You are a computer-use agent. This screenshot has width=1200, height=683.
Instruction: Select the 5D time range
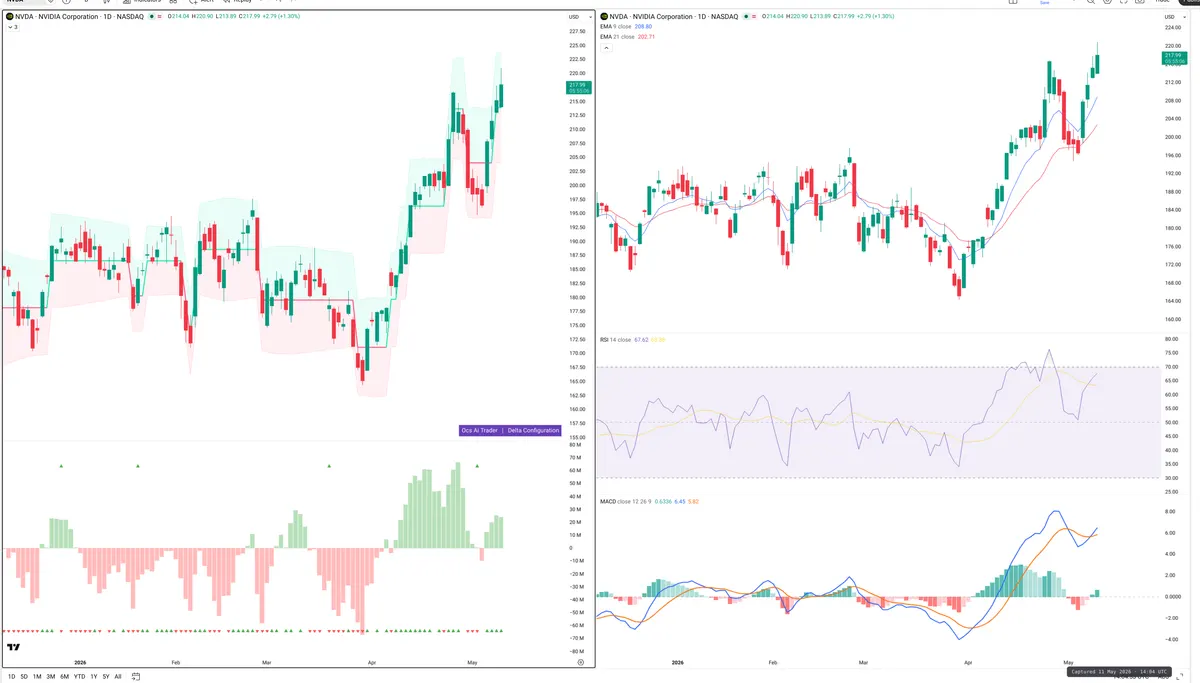click(x=24, y=677)
